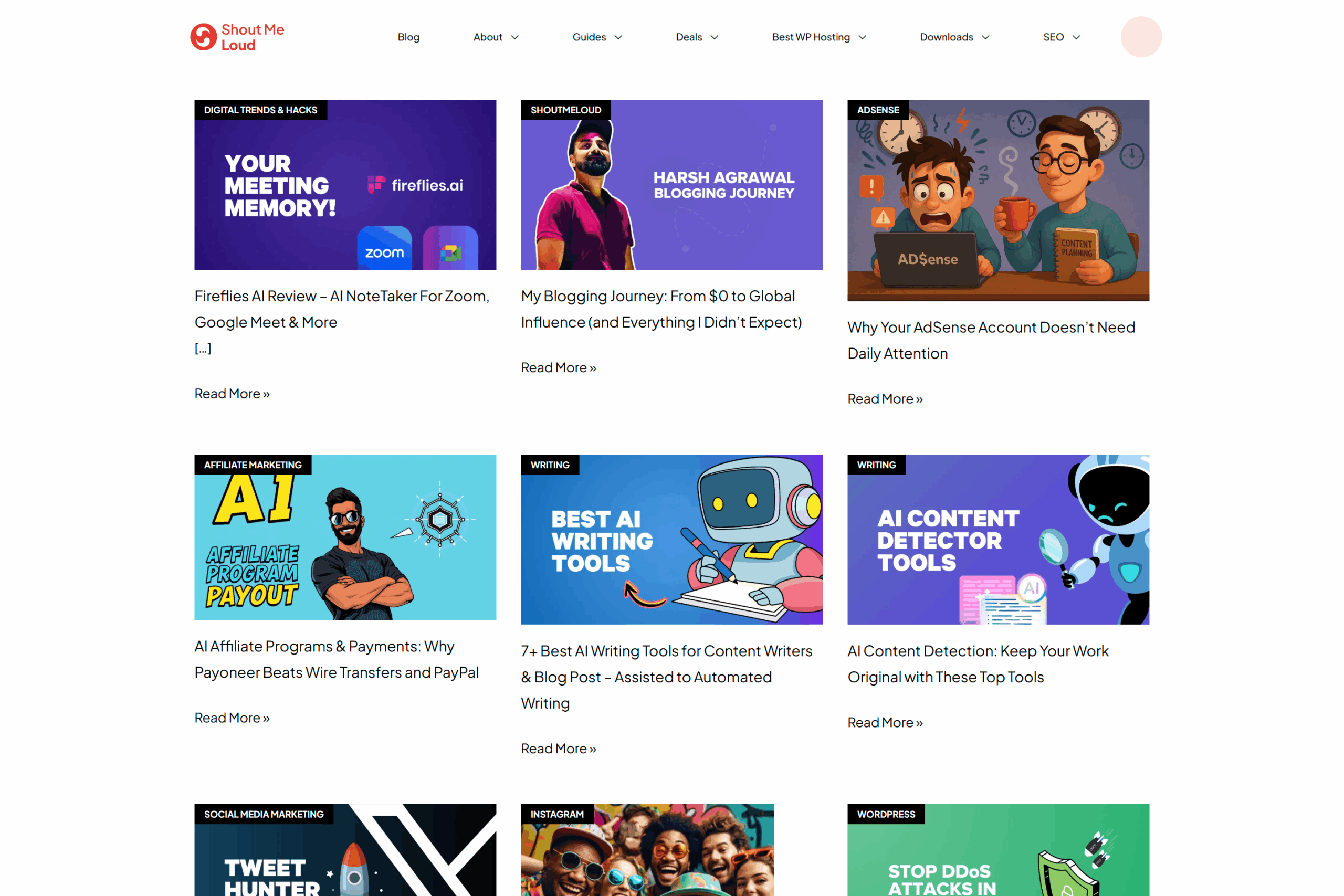The height and width of the screenshot is (896, 1344).
Task: Expand the Guides dropdown arrow
Action: [618, 38]
